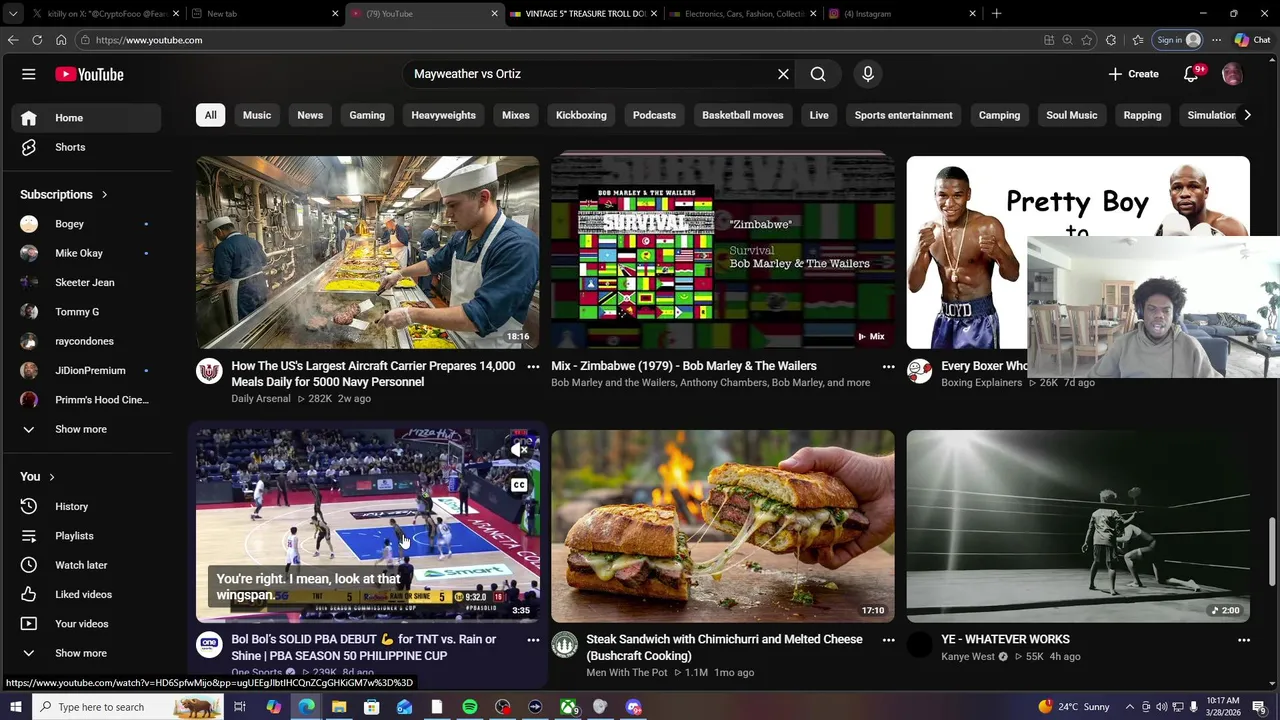
Task: Expand the You section Show more
Action: 86,653
